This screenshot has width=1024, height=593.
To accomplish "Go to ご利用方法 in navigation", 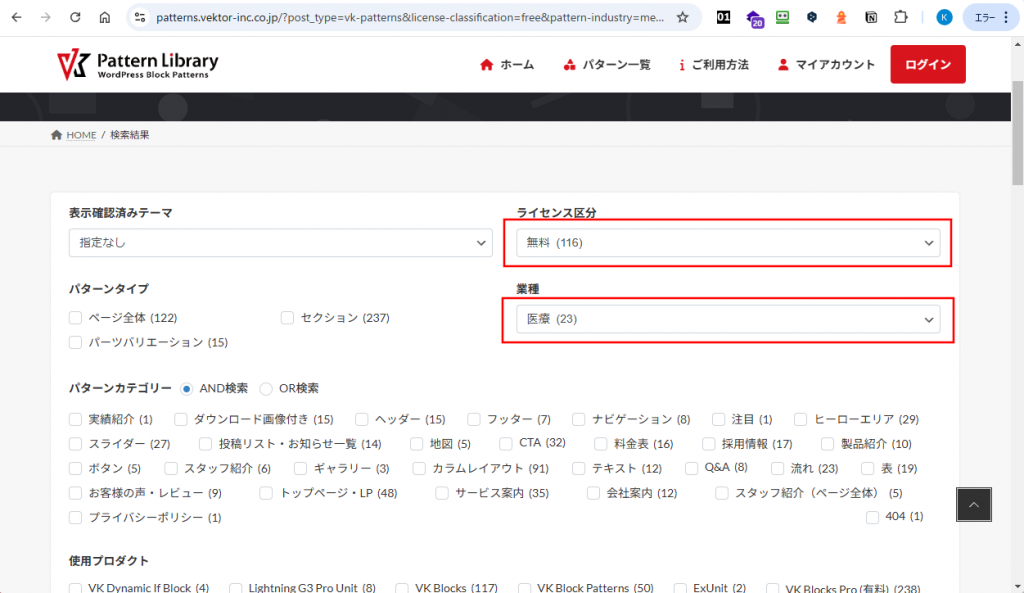I will tap(713, 65).
